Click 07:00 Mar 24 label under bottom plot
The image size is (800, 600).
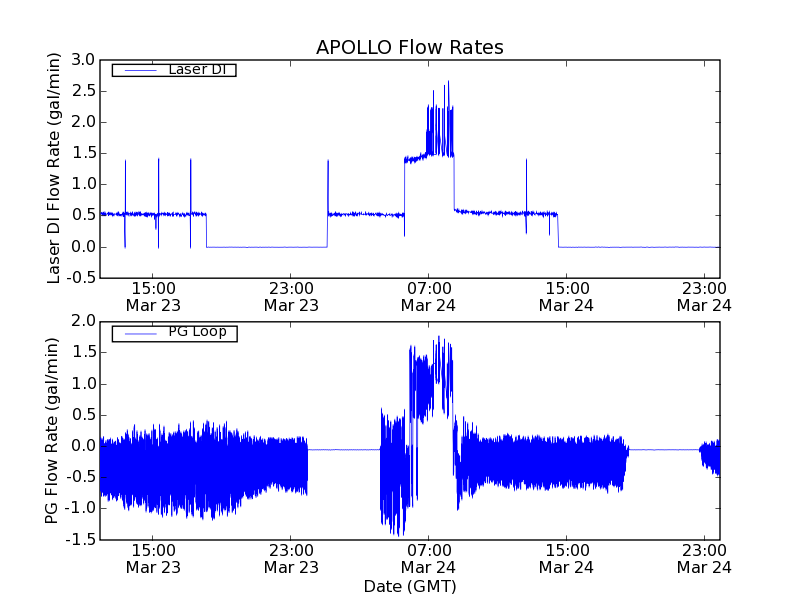428,559
